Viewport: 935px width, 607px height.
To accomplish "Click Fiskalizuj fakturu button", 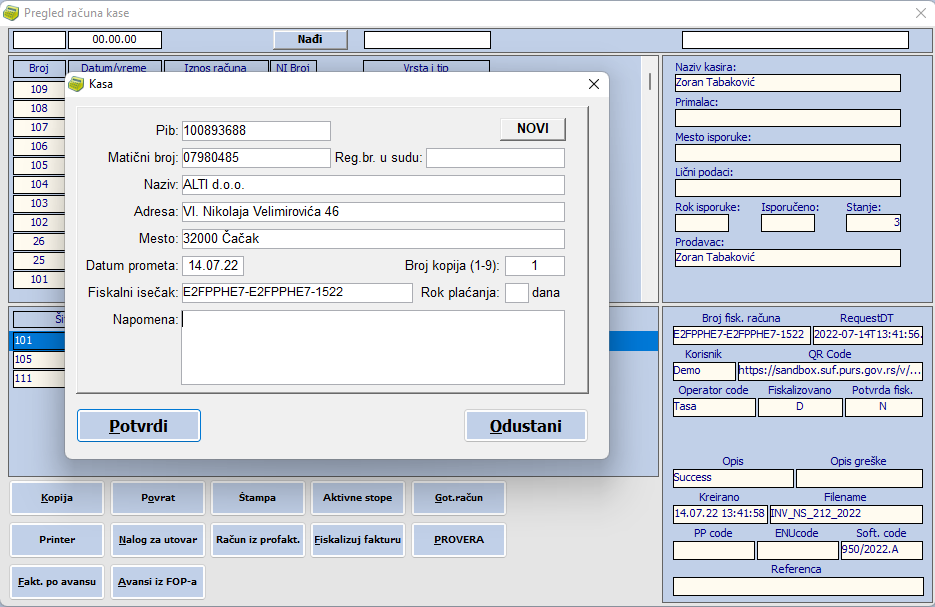I will (357, 540).
